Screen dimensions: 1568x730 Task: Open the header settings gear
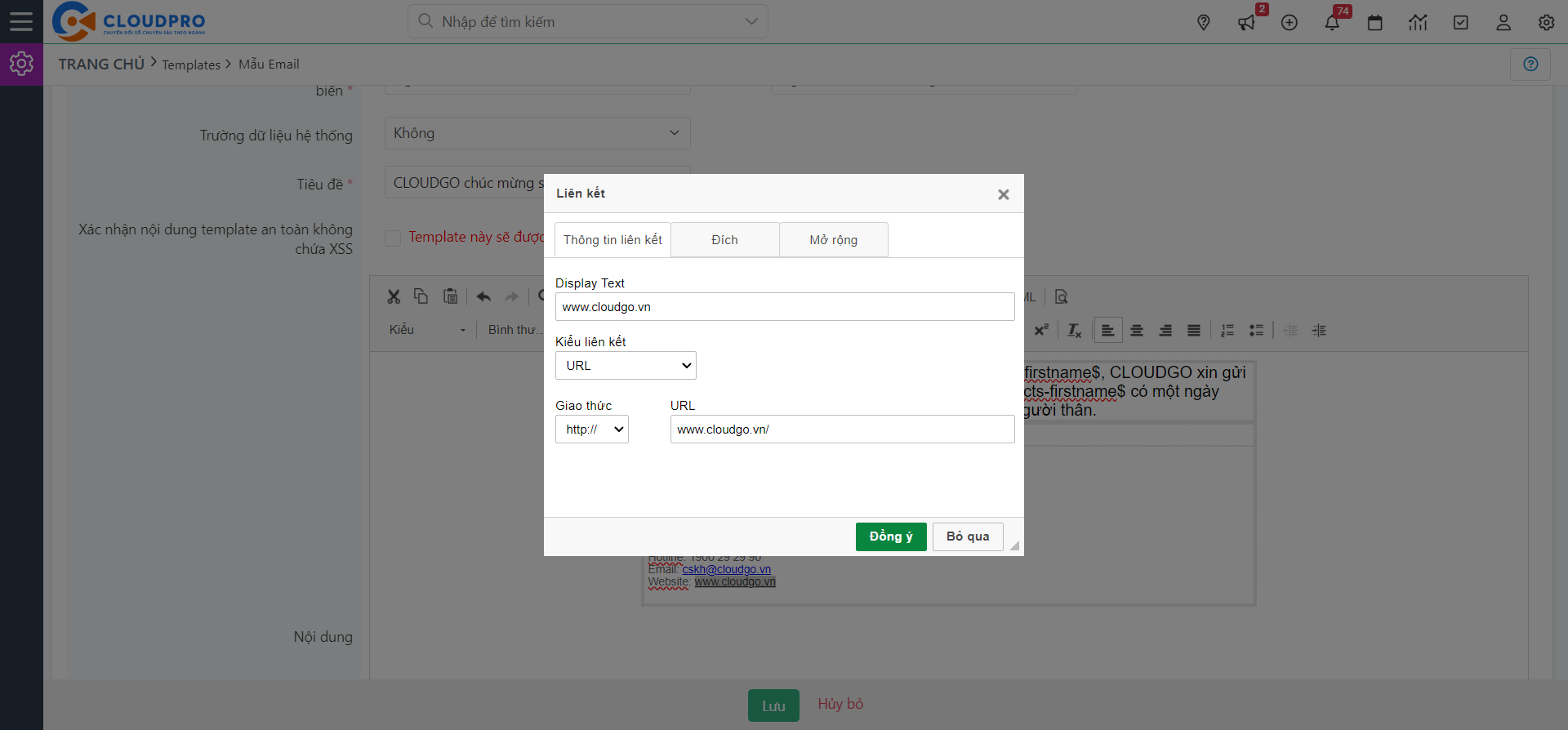[1547, 22]
